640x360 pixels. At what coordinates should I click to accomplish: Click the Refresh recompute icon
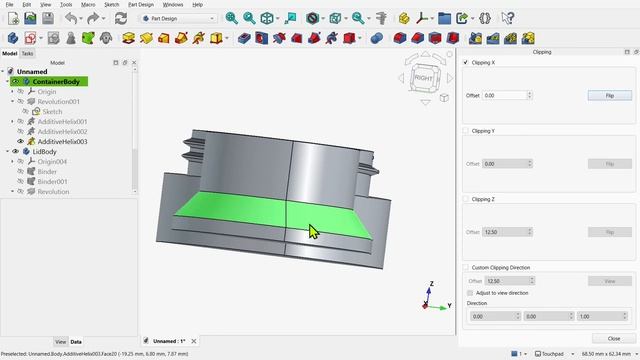click(121, 18)
